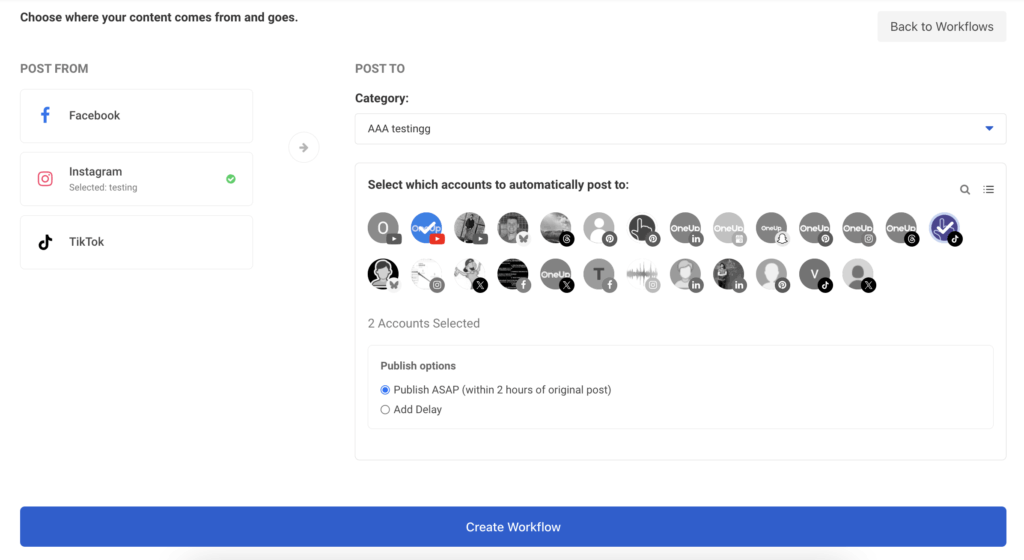
Task: Select the audio waveform Instagram account thumbnail
Action: pyautogui.click(x=643, y=275)
